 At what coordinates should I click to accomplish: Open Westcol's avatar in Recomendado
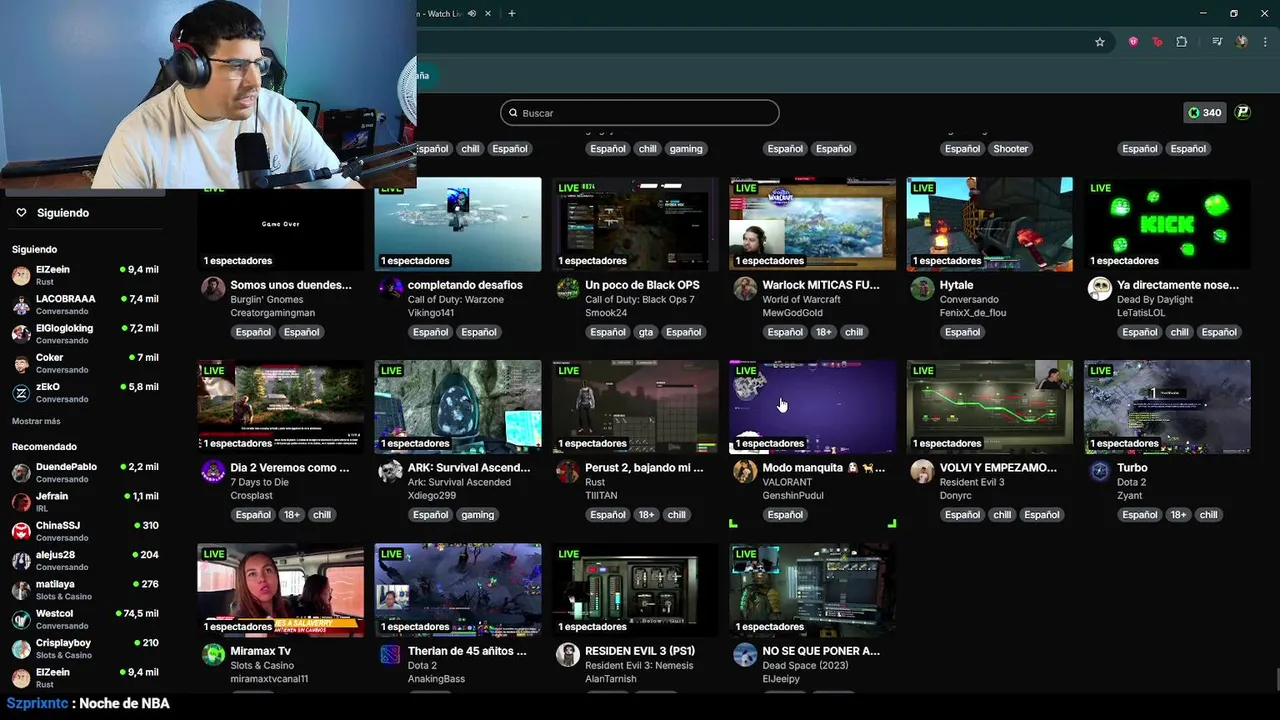tap(21, 620)
